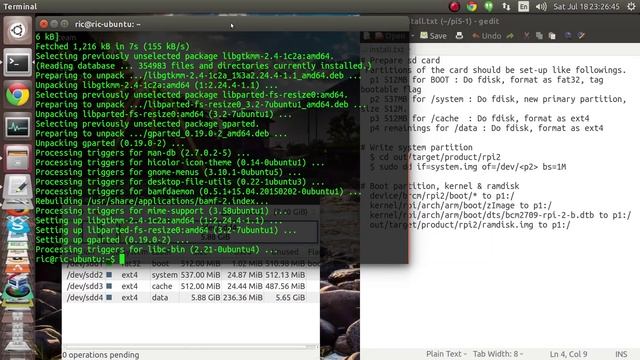The image size is (640, 360).
Task: Click the Save button in gedit toolbar
Action: [x=433, y=36]
